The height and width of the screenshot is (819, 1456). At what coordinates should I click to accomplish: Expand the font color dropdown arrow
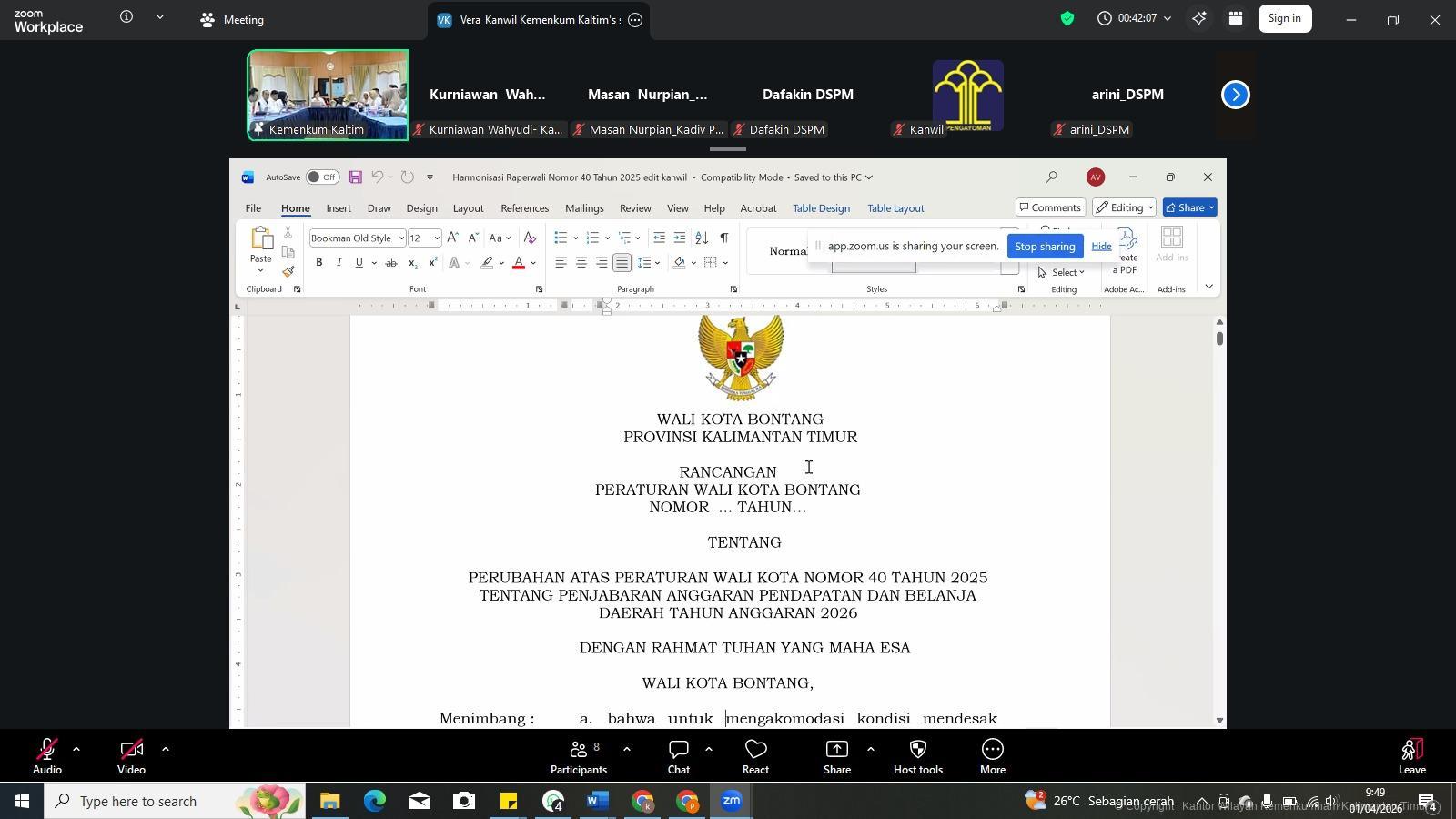coord(532,264)
